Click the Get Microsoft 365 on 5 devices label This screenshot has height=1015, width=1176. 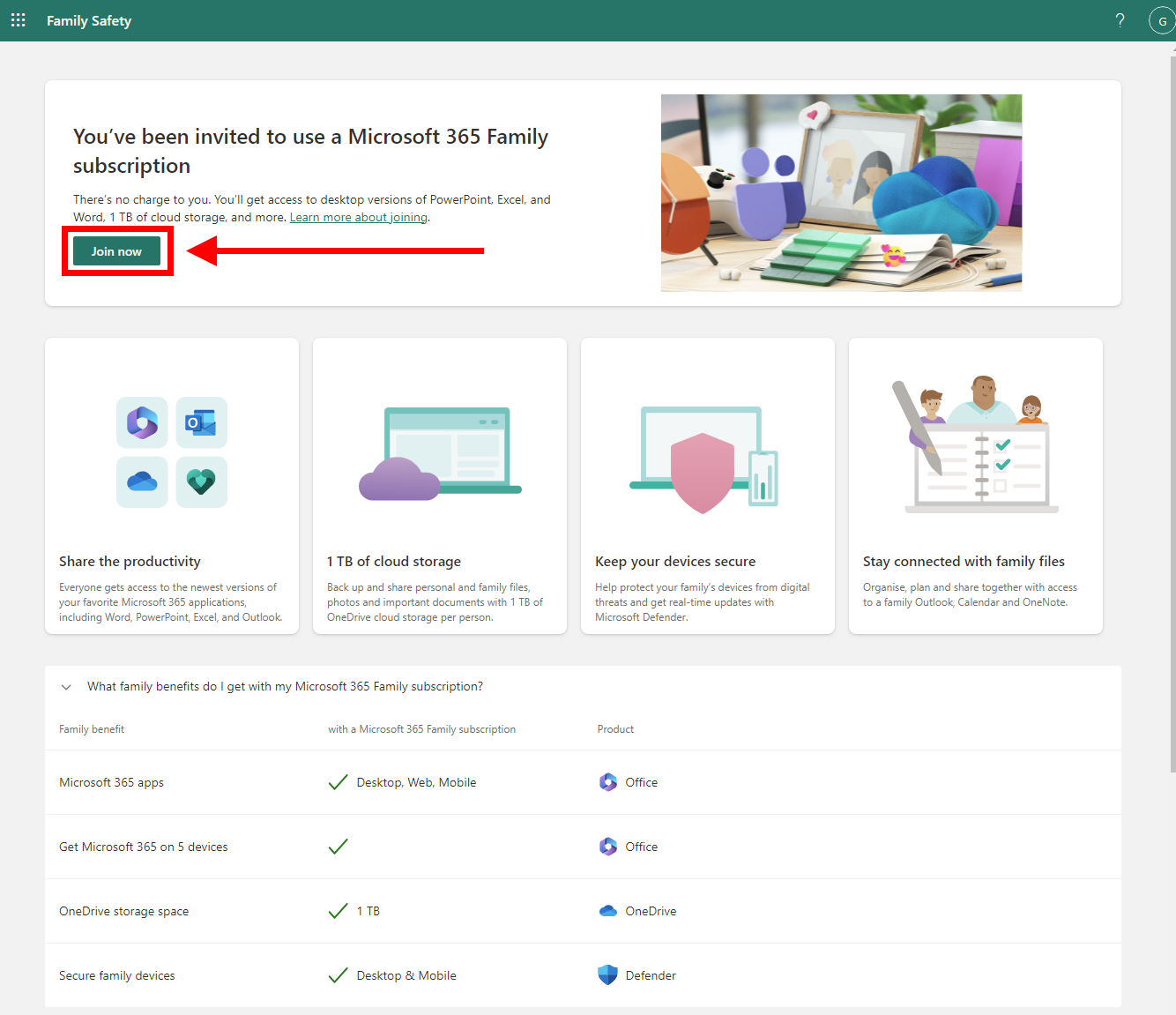pos(144,847)
